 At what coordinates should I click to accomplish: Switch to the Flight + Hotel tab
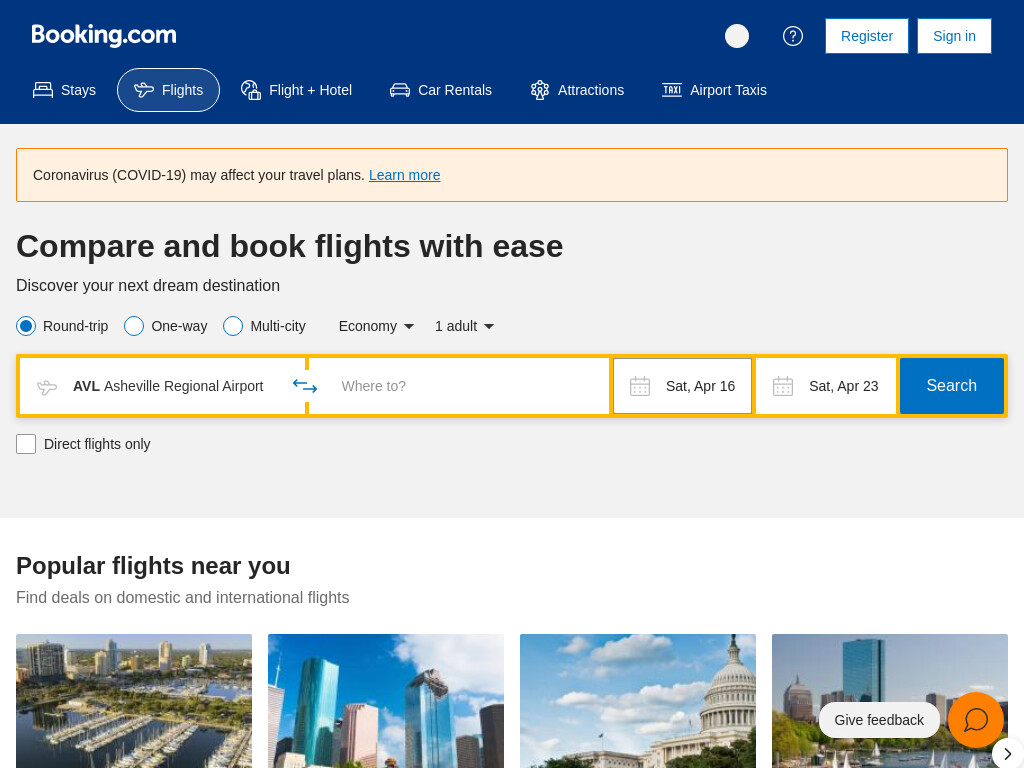coord(296,90)
